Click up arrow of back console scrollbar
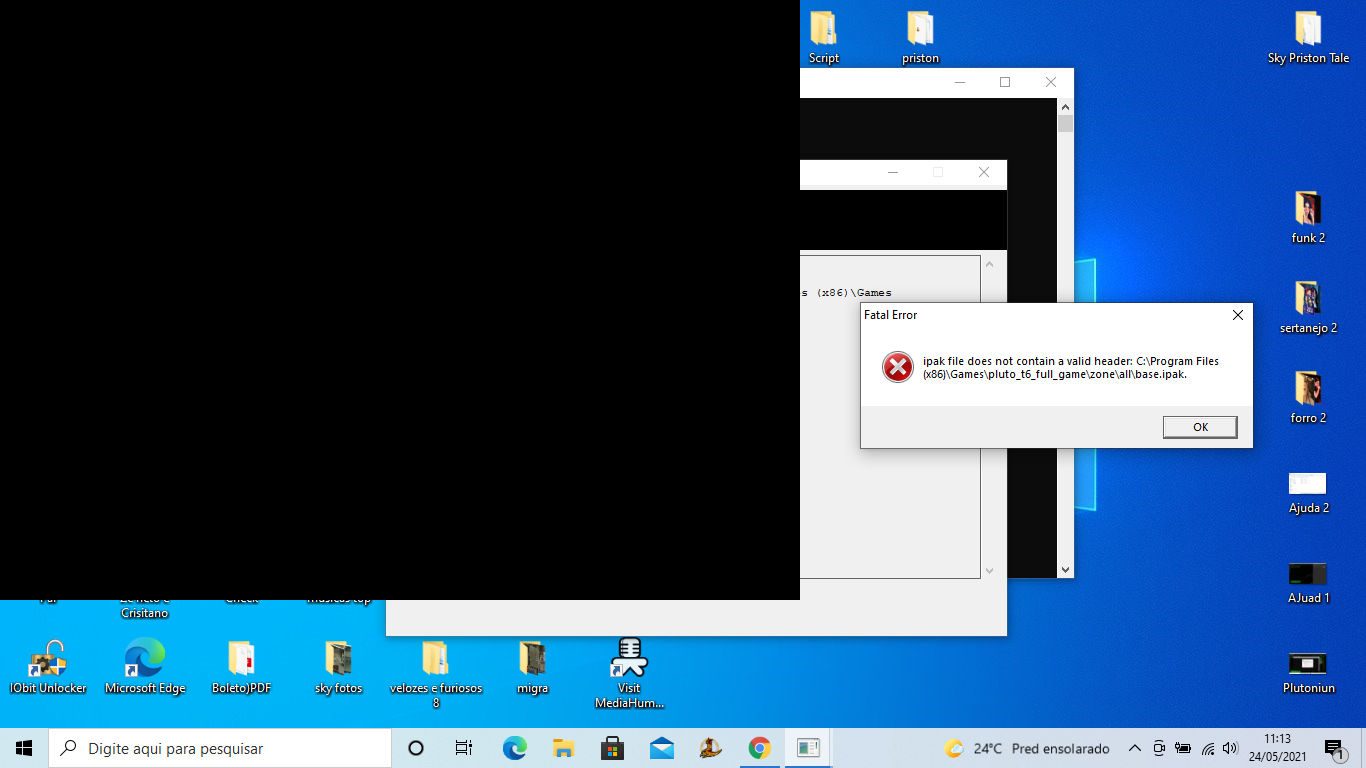The image size is (1366, 768). pos(1065,107)
